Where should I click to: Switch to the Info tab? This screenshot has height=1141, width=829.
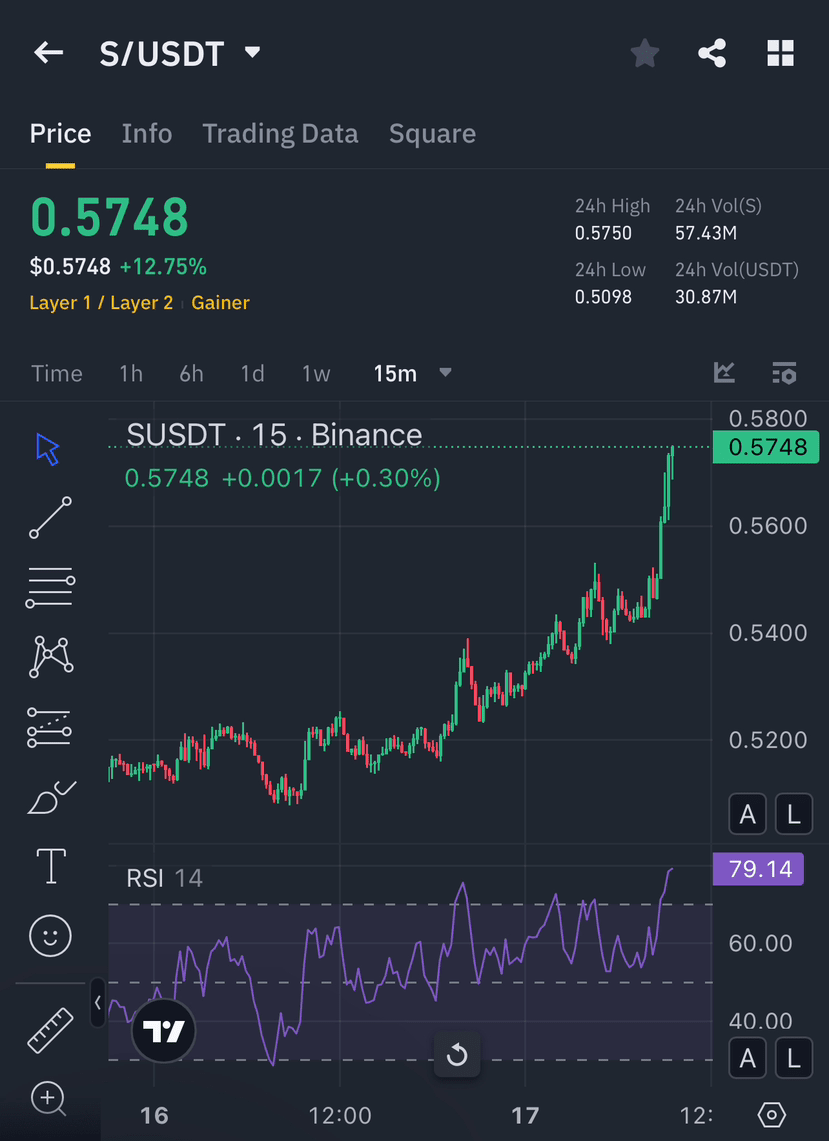[x=147, y=134]
